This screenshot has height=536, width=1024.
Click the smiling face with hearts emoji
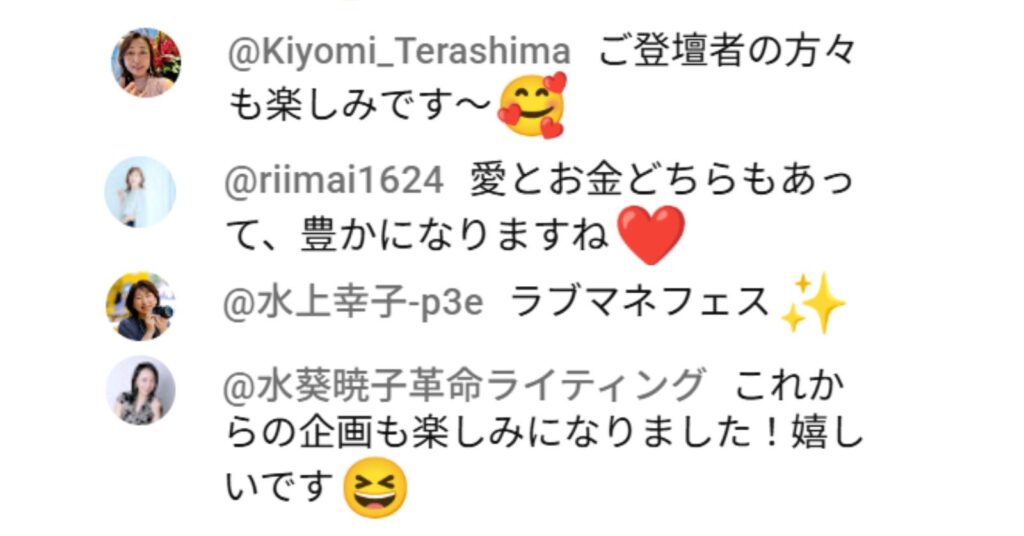click(532, 105)
